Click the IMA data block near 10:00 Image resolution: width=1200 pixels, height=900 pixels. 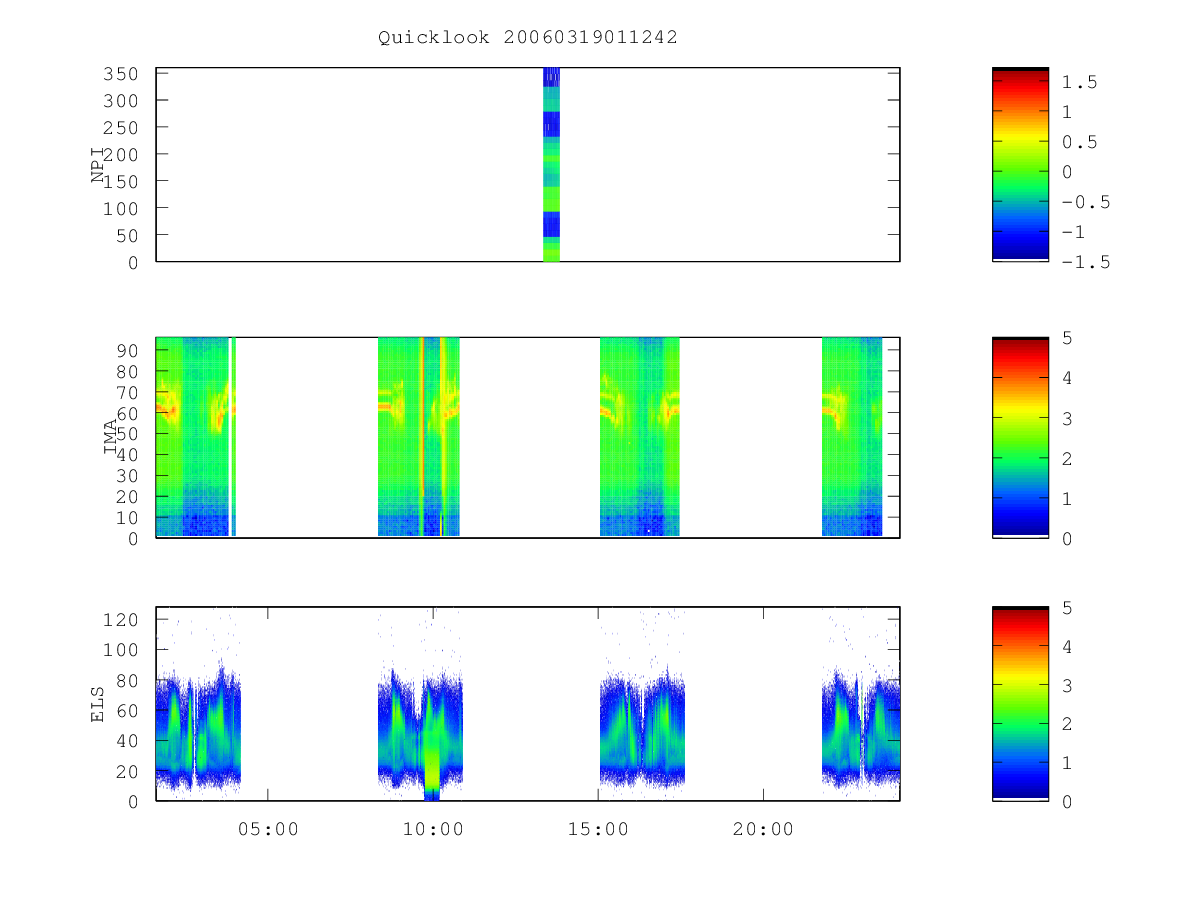tap(418, 437)
